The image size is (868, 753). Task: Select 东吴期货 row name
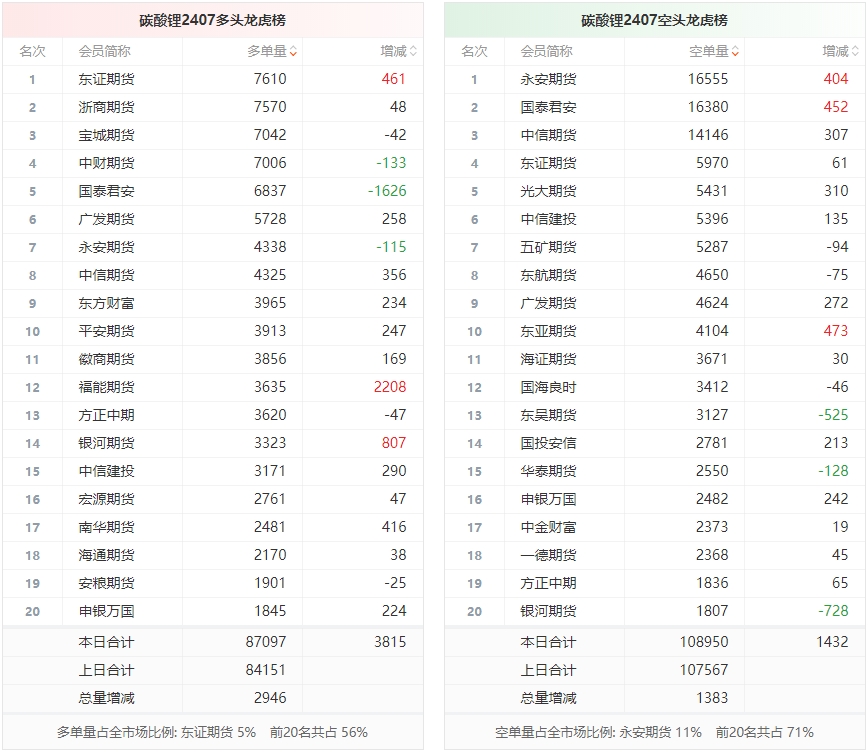coord(548,415)
